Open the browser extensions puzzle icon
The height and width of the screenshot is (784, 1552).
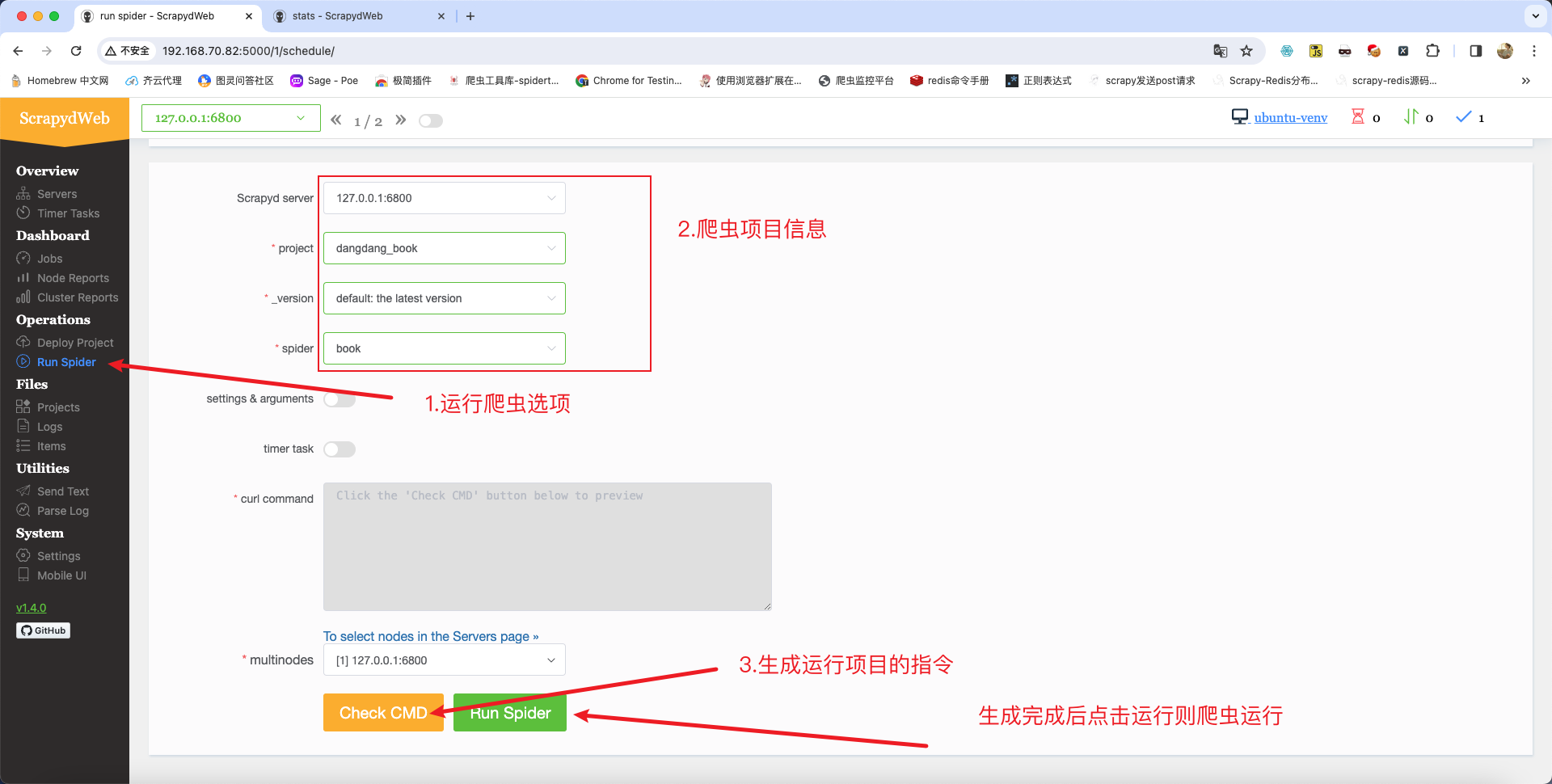point(1432,51)
